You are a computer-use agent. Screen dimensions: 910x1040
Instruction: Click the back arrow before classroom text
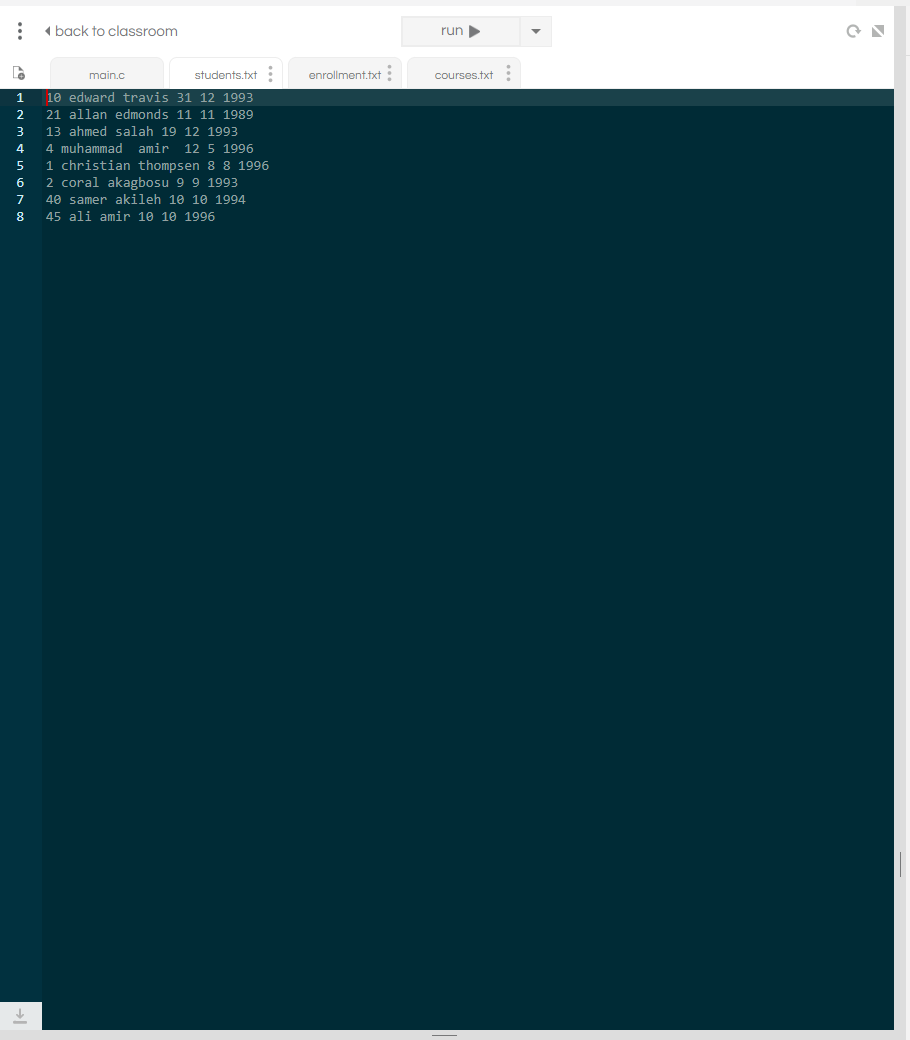click(46, 31)
